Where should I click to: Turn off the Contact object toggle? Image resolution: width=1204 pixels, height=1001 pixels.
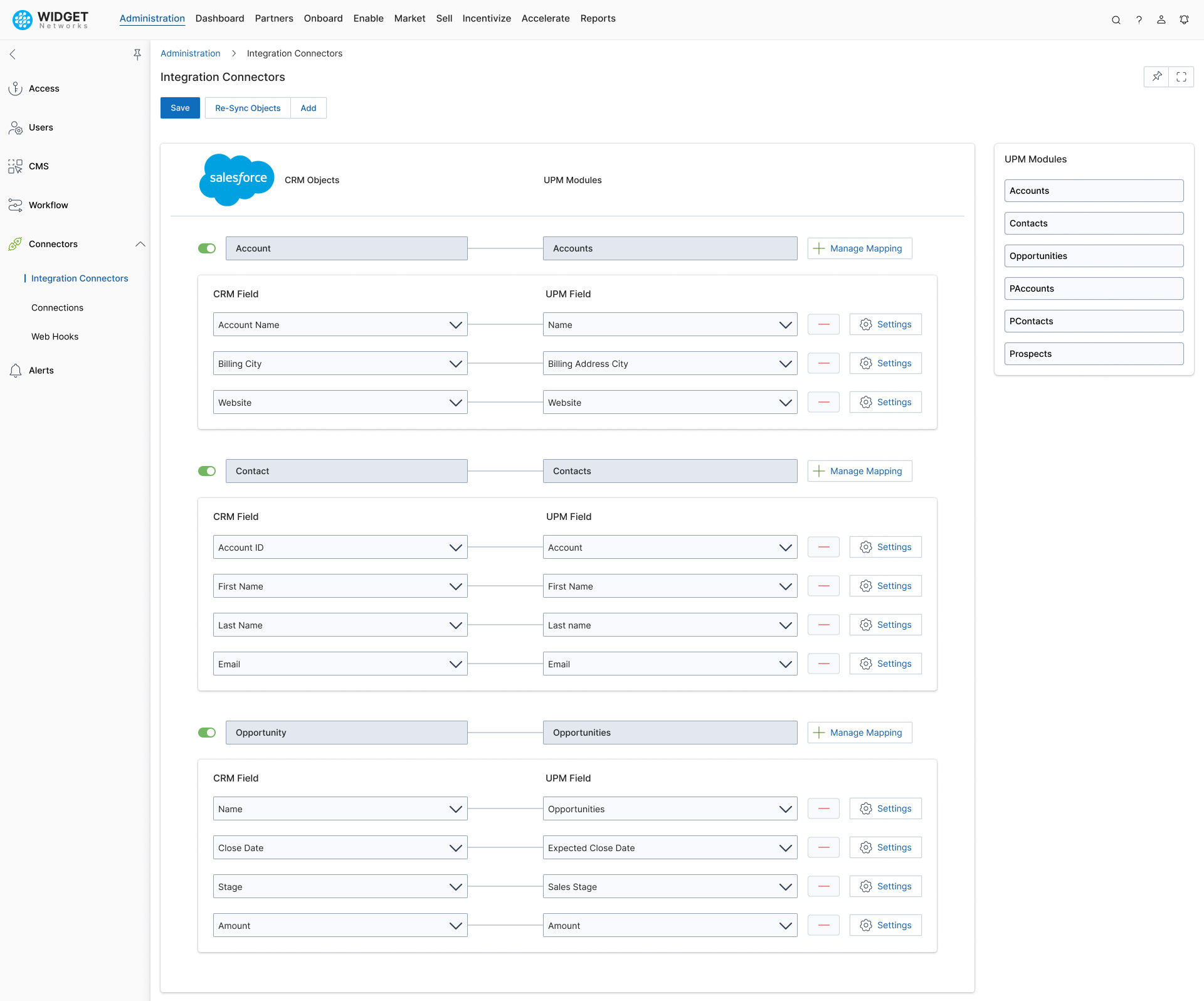(x=207, y=471)
